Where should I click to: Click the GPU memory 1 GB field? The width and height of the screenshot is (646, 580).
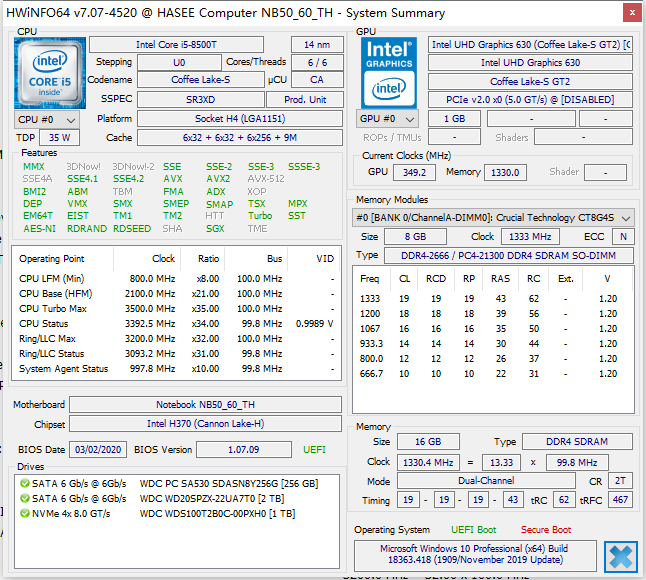coord(454,119)
